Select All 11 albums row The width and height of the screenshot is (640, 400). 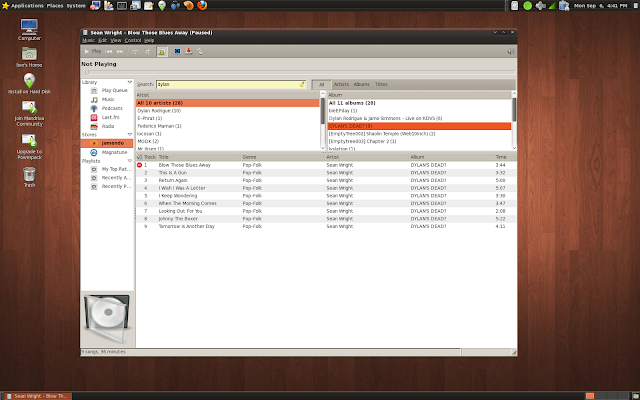pyautogui.click(x=419, y=103)
